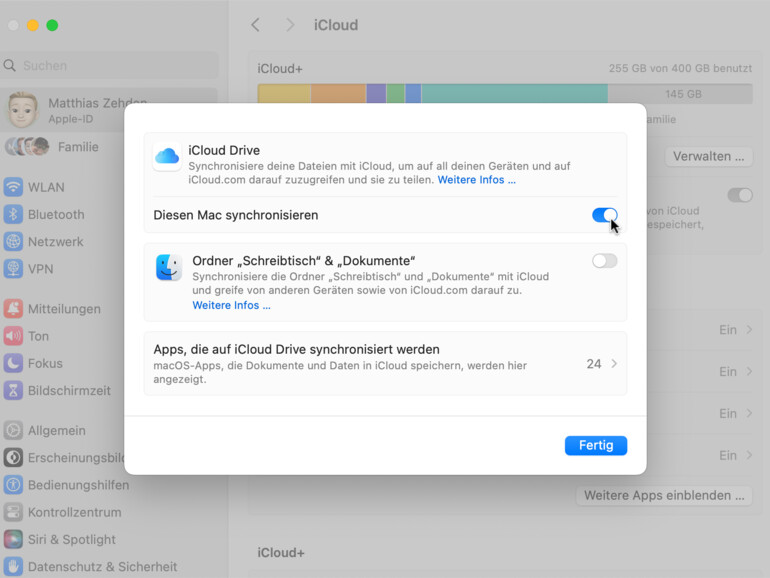Viewport: 770px width, 578px height.
Task: Open the first Ein row chevron
Action: coord(749,330)
